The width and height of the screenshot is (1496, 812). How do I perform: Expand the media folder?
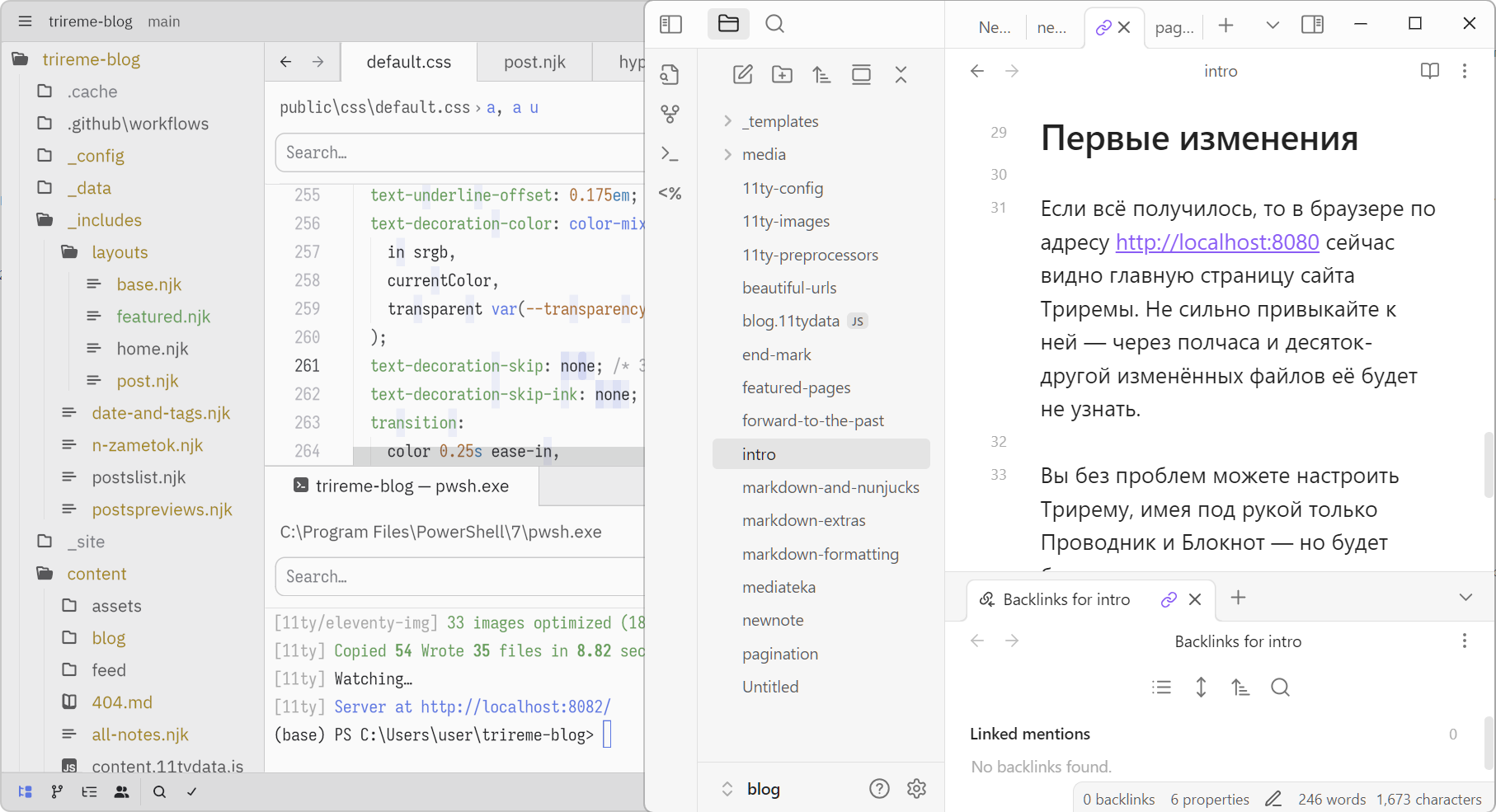[x=764, y=154]
